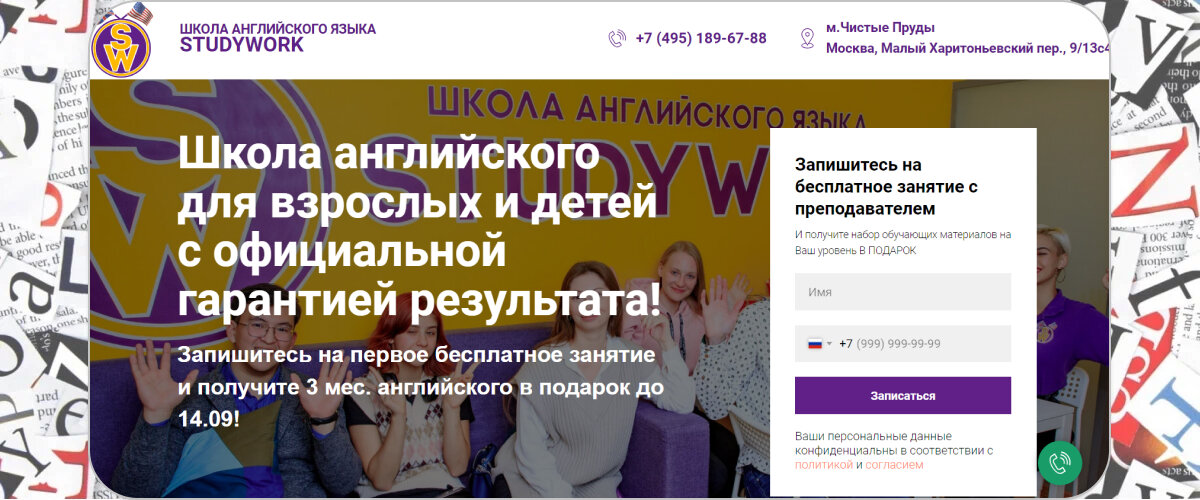Open the согласием consent link
Screen dimensions: 1200x500
894,465
